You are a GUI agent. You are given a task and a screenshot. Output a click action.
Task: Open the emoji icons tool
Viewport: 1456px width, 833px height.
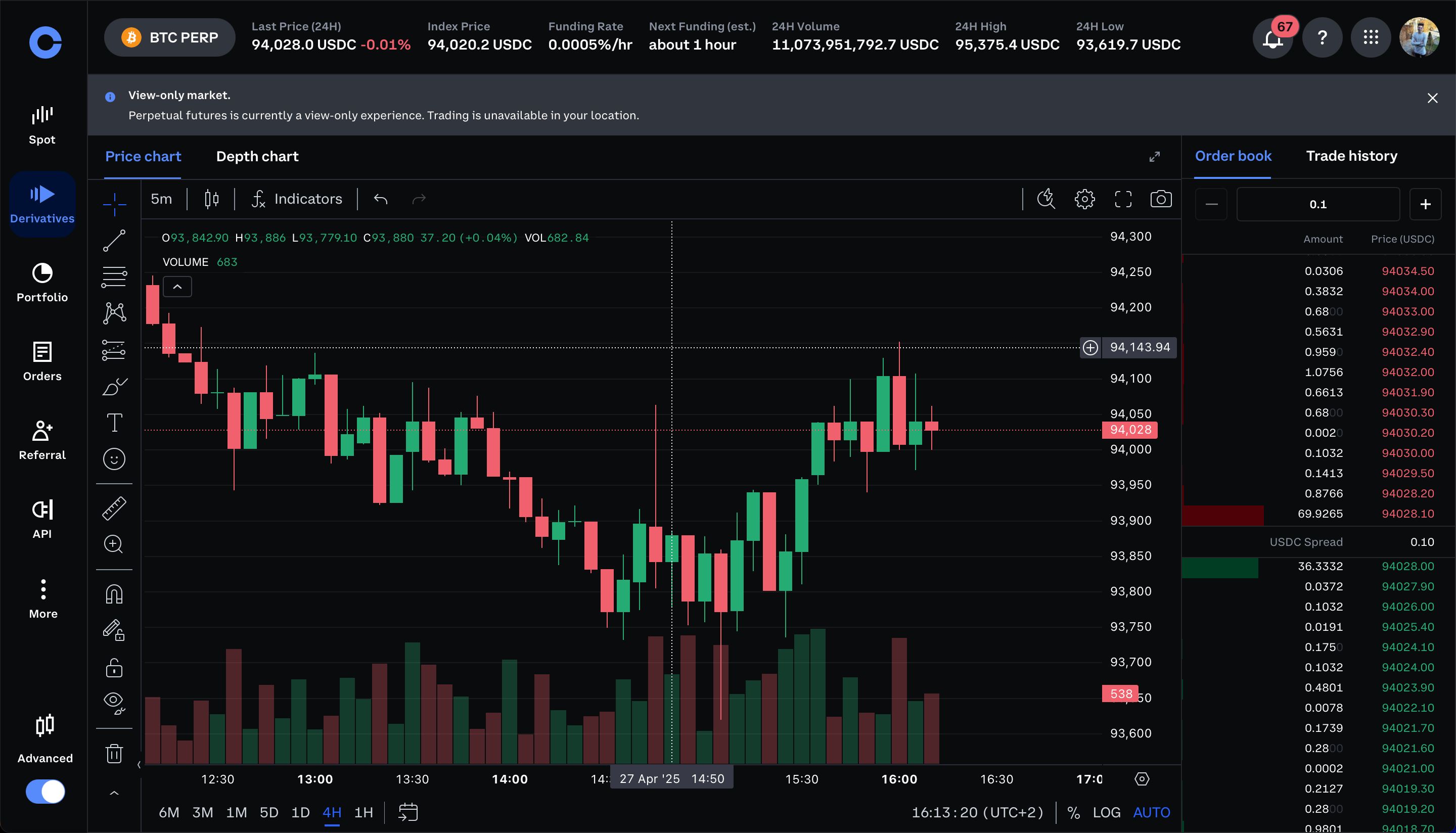(114, 459)
